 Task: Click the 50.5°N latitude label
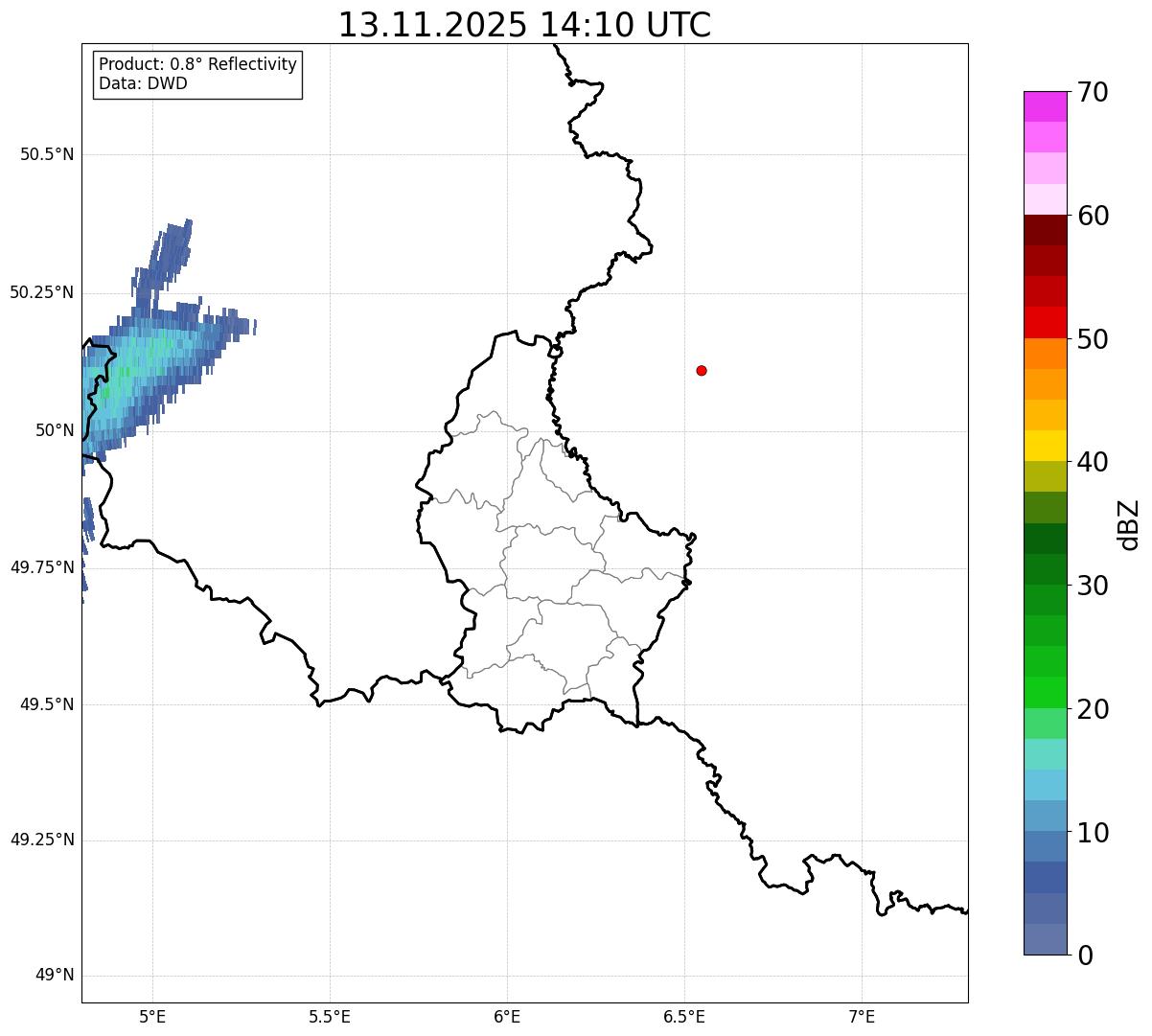click(47, 154)
